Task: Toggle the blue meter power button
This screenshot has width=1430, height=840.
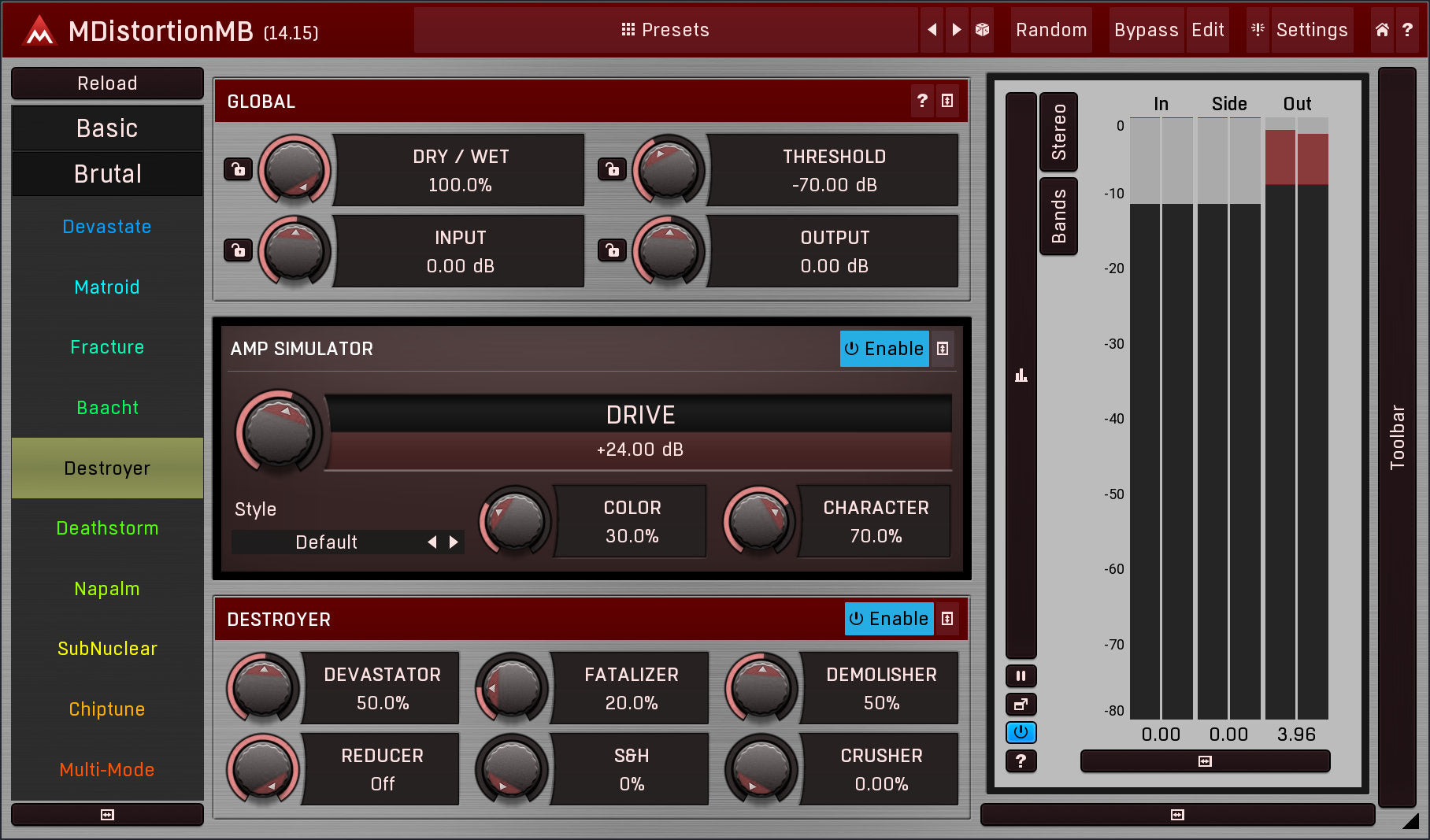Action: coord(1021,733)
